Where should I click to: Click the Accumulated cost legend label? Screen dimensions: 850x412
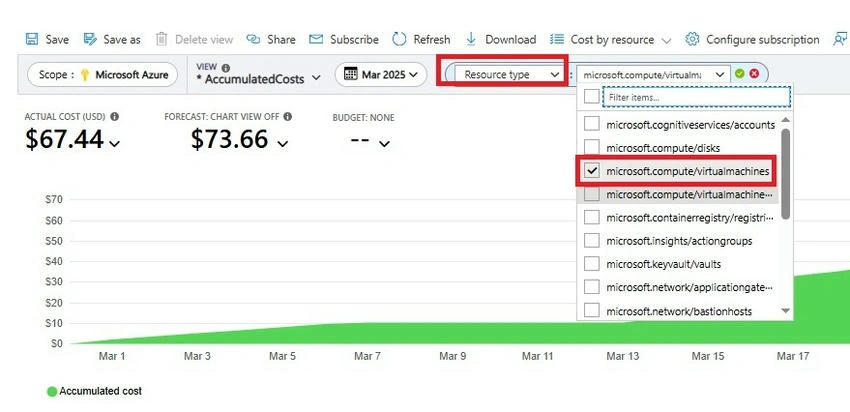pos(101,391)
